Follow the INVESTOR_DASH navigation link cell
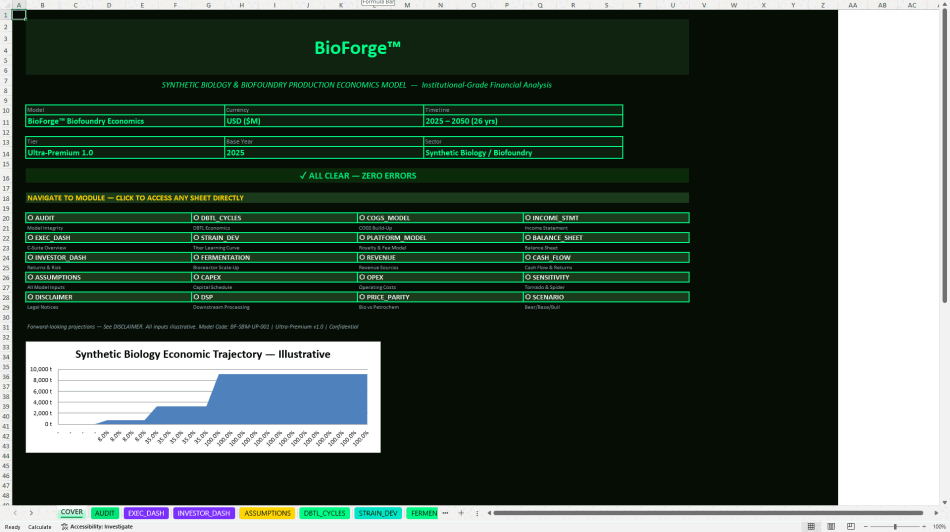This screenshot has width=950, height=532. click(x=108, y=258)
